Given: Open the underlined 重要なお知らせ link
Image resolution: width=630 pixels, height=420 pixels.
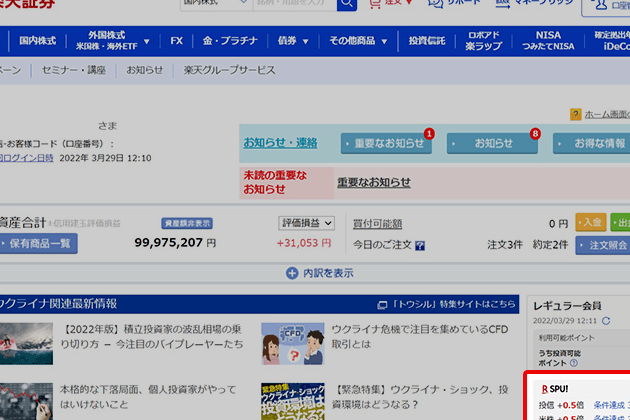Looking at the screenshot, I should tap(374, 182).
